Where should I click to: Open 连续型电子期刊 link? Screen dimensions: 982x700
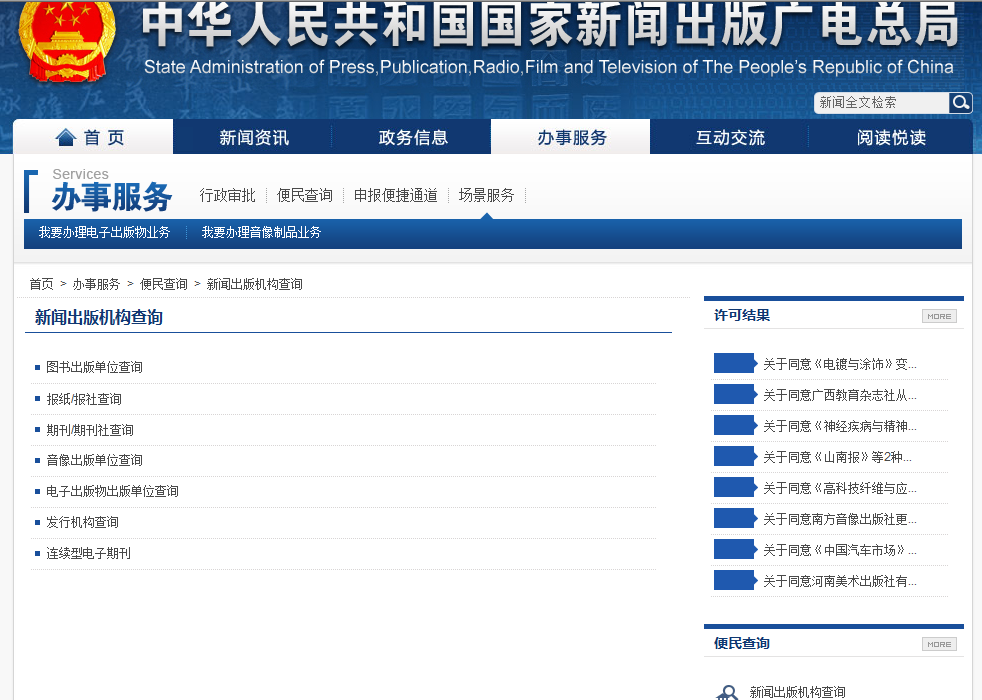point(88,553)
